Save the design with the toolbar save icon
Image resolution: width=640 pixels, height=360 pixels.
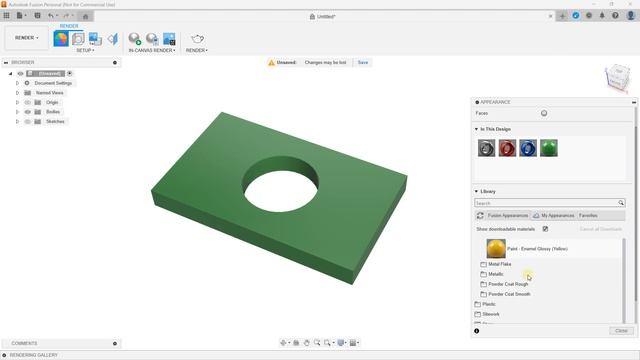tap(37, 16)
